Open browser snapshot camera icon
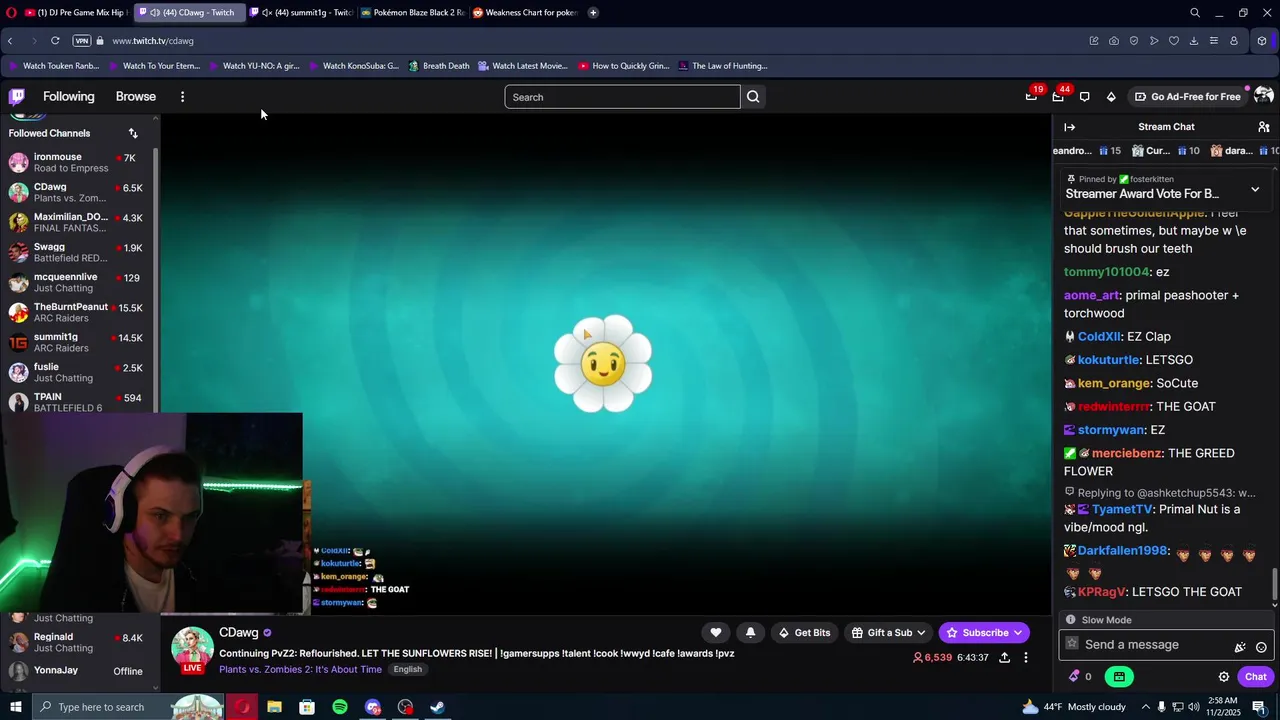1280x720 pixels. 1114,41
